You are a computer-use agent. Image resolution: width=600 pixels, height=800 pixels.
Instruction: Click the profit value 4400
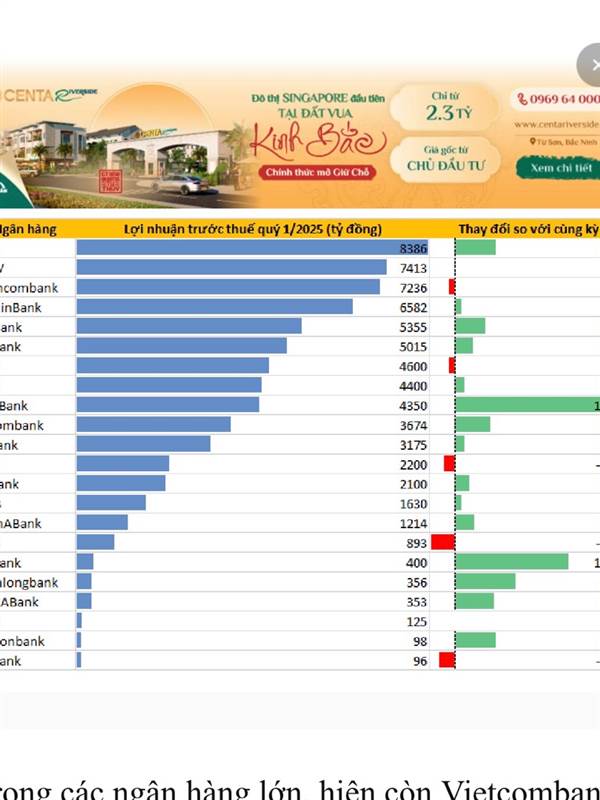tap(413, 386)
